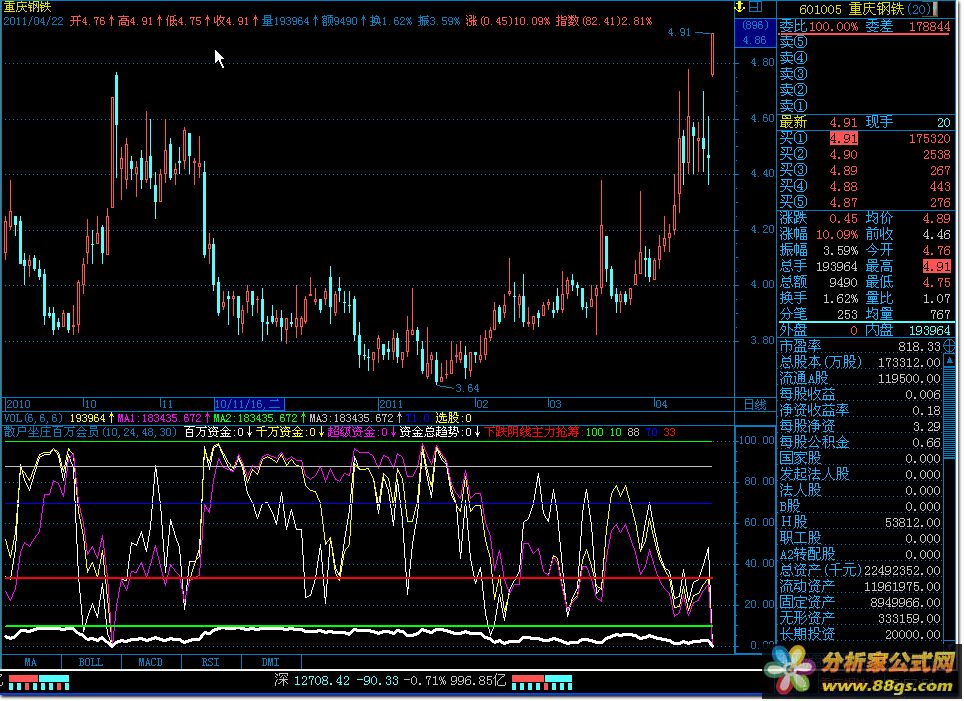964x701 pixels.
Task: Click the left red-cyan market breadth bar
Action: pos(39,682)
